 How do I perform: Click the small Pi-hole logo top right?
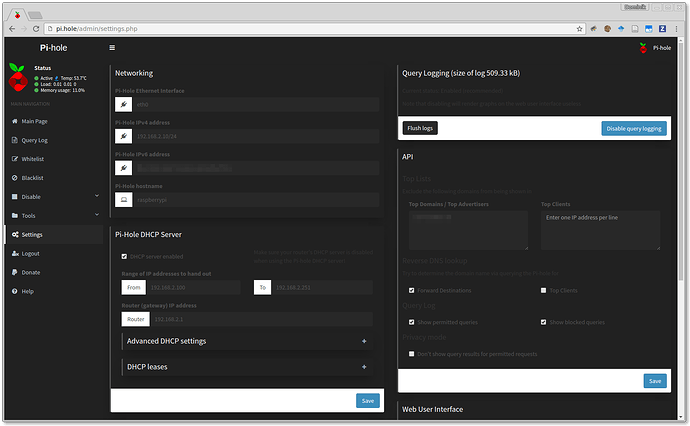pos(643,48)
